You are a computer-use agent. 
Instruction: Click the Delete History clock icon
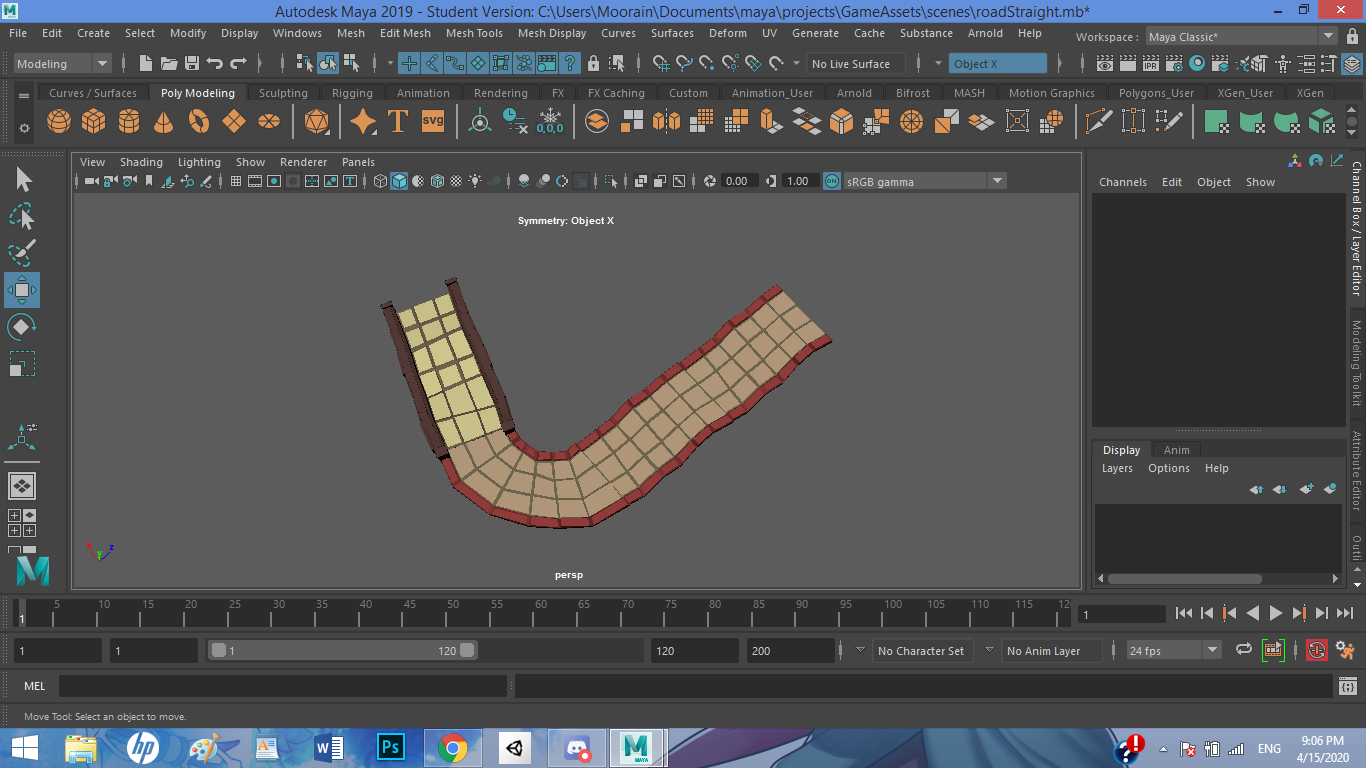point(515,122)
